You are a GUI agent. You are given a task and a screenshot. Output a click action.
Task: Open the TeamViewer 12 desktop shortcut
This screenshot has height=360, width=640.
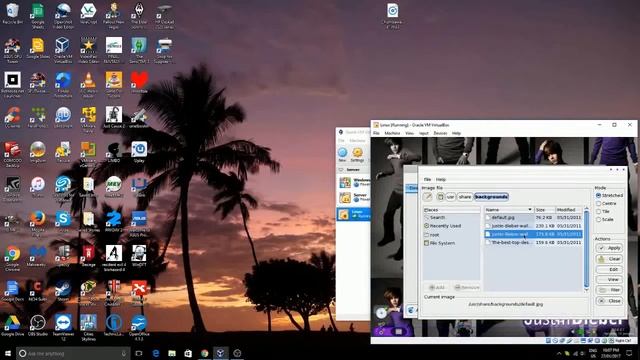(63, 327)
